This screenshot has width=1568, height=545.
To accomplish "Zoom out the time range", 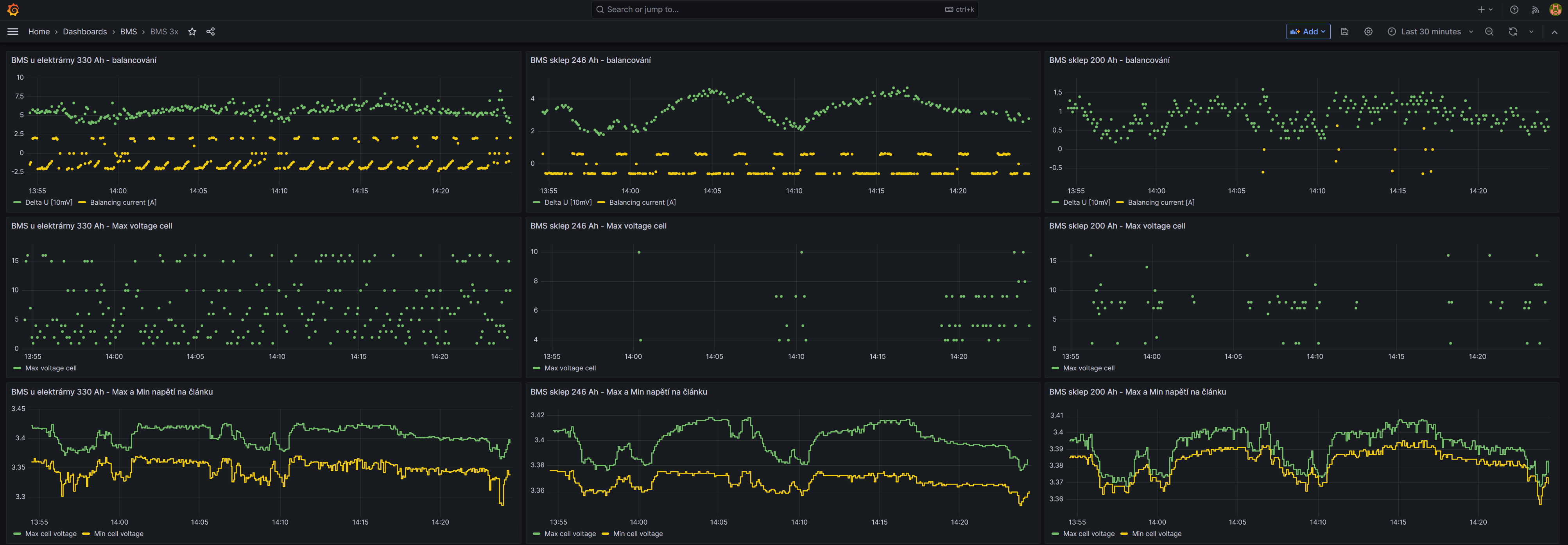I will point(1489,32).
